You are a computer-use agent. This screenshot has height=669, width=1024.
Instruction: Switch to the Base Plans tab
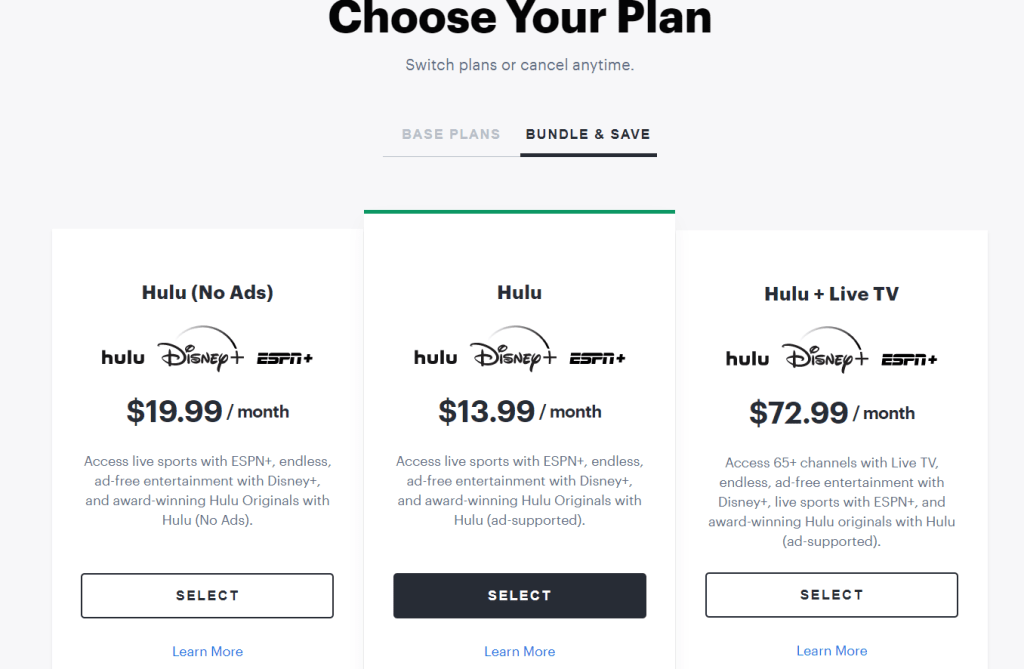pos(451,134)
